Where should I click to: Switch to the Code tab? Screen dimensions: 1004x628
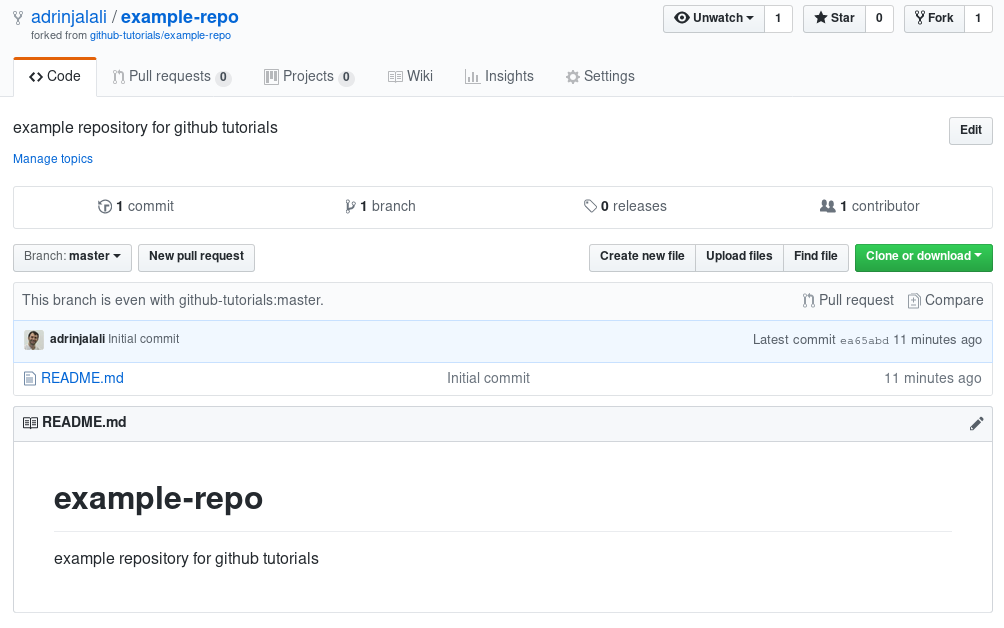[55, 77]
